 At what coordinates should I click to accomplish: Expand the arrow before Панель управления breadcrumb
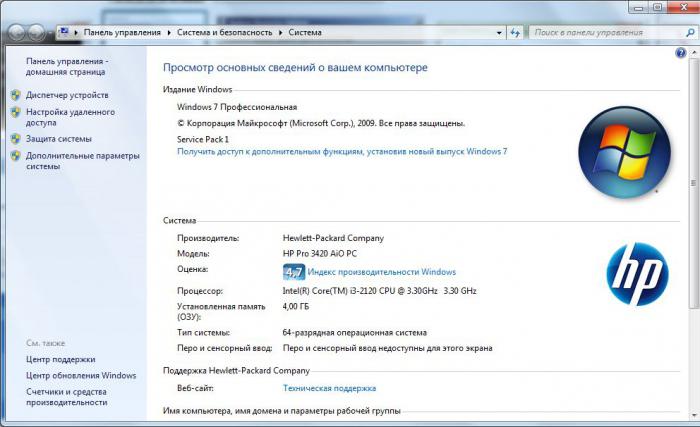point(76,32)
